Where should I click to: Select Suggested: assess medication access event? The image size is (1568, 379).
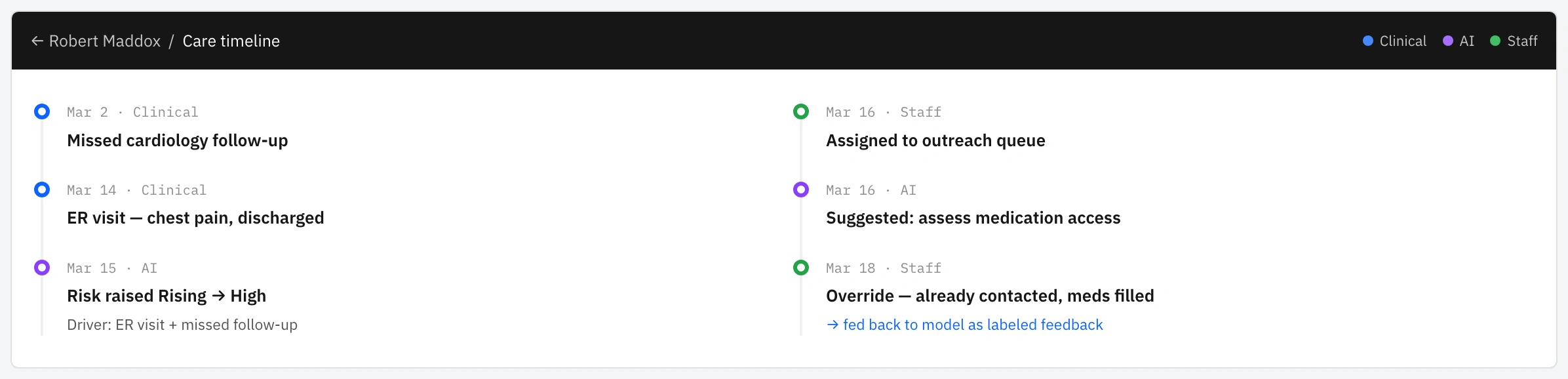coord(973,218)
